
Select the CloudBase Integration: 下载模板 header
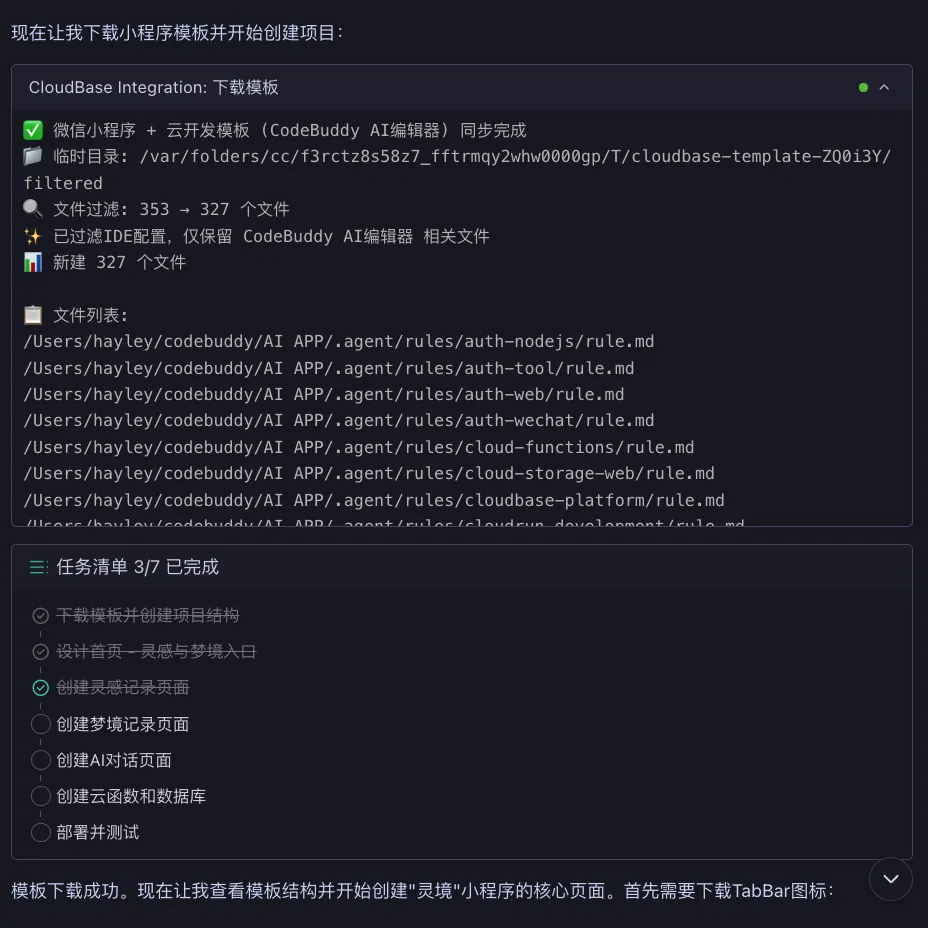click(x=153, y=88)
